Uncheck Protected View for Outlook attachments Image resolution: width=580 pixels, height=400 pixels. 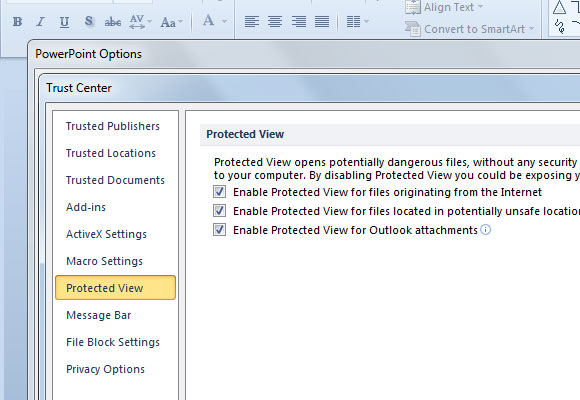(x=219, y=229)
